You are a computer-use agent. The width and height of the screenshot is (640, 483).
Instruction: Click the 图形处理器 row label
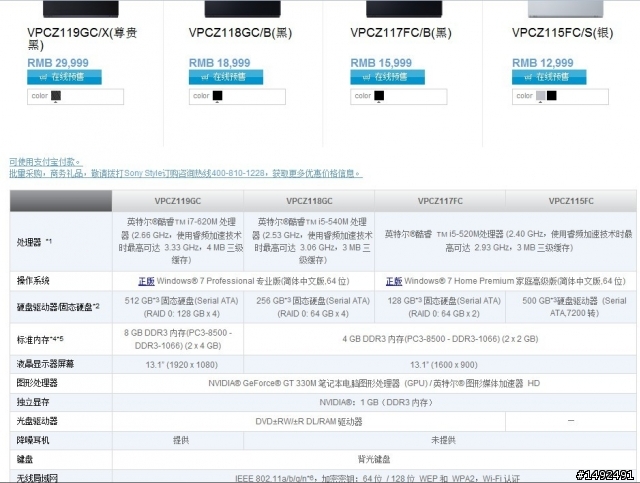point(37,383)
